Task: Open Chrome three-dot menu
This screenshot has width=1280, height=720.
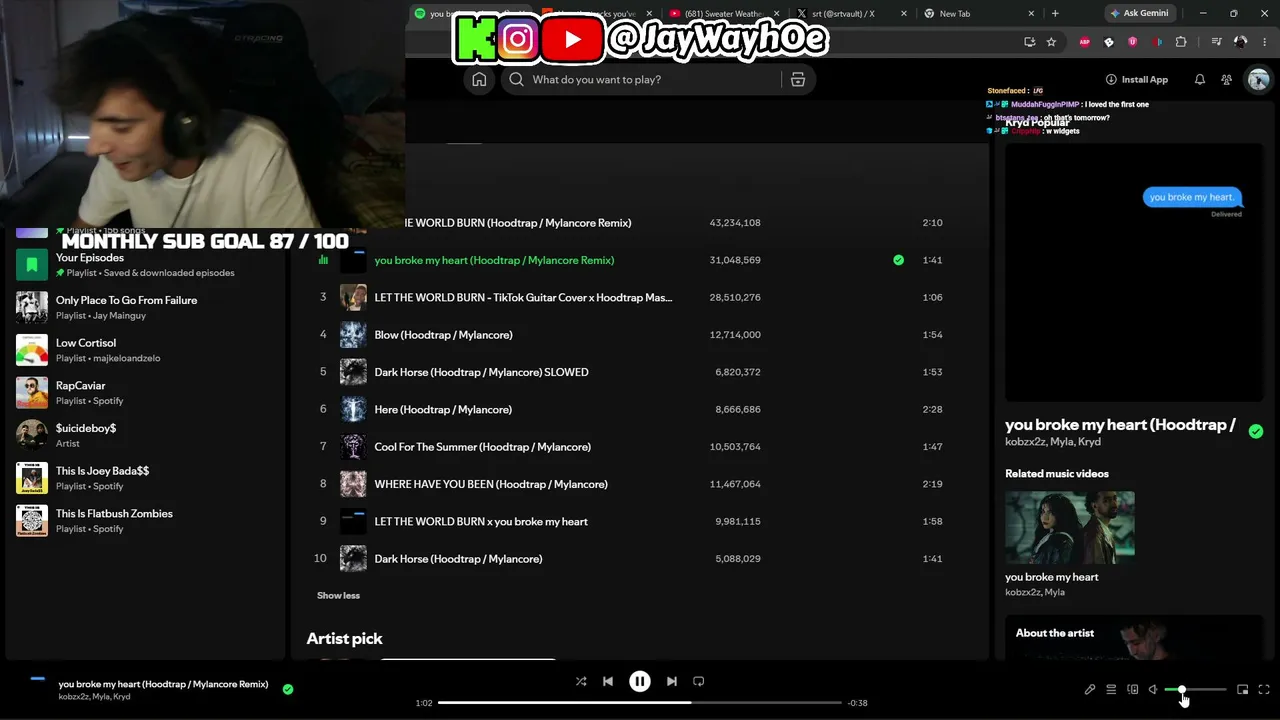Action: click(1263, 42)
